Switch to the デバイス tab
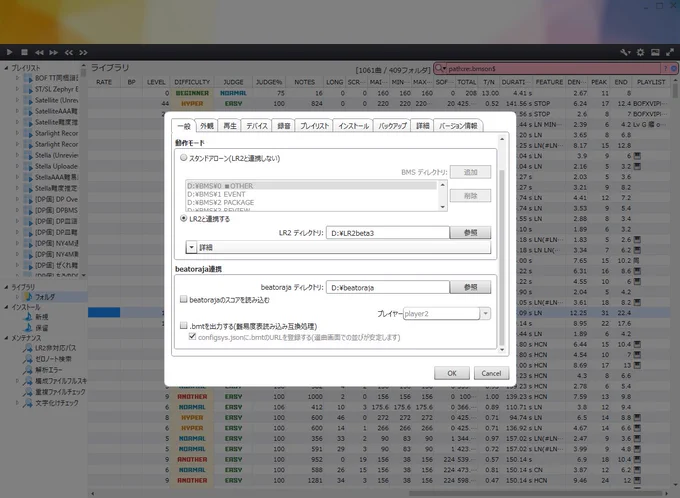Viewport: 680px width, 498px height. coord(257,125)
